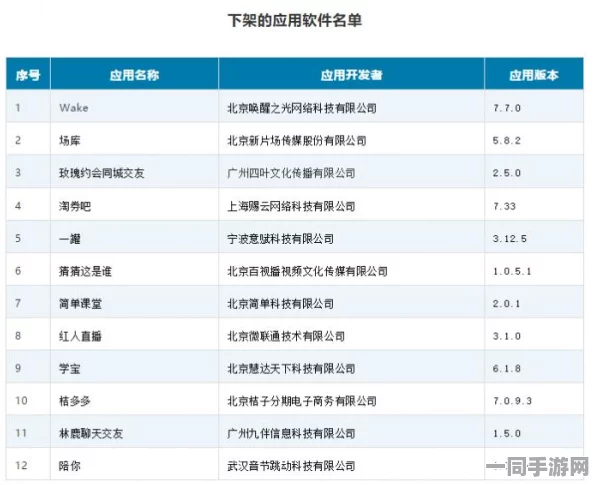
Task: Select the app name Wake
Action: point(73,108)
